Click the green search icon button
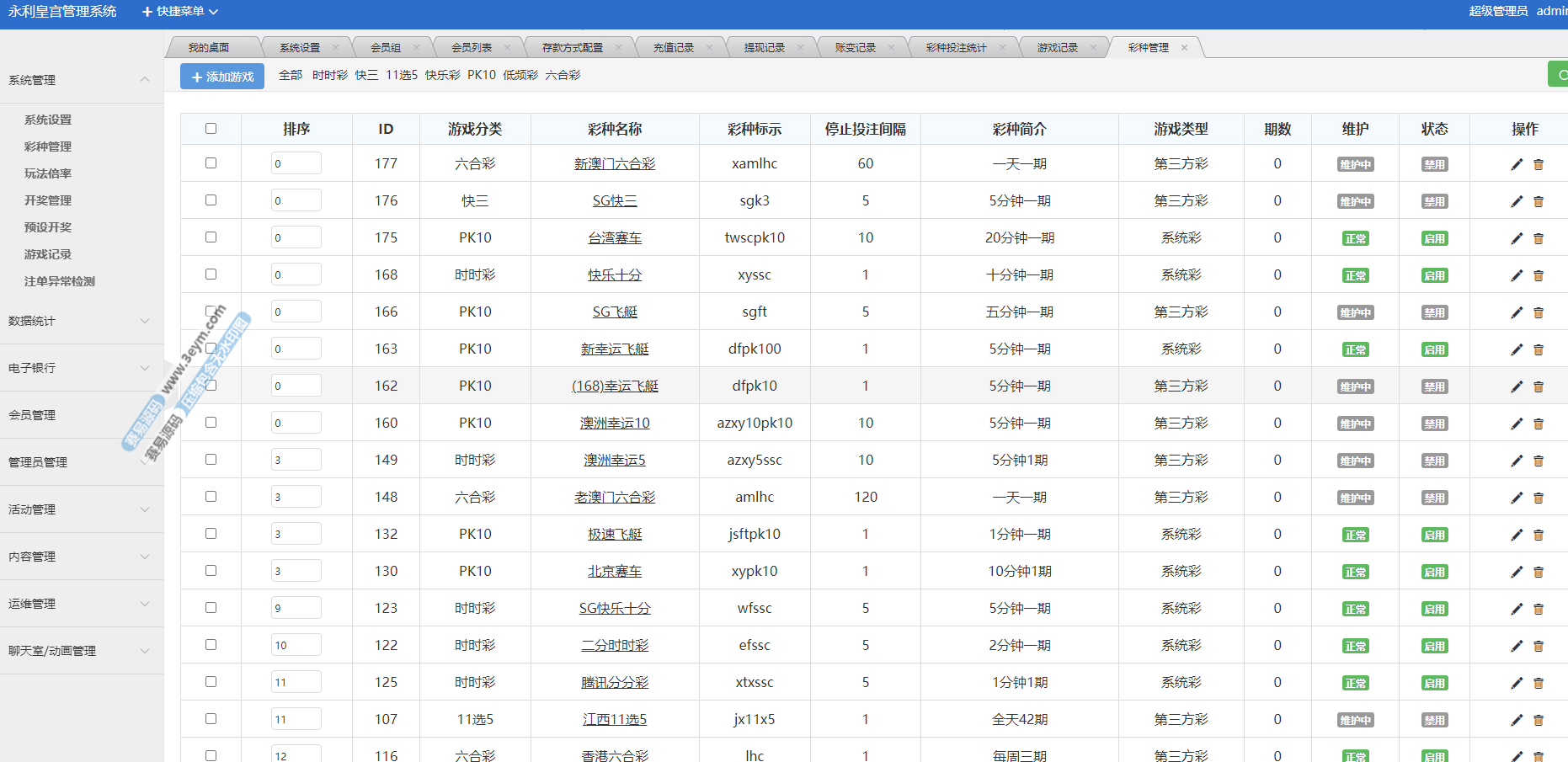This screenshot has height=762, width=1568. [1560, 75]
